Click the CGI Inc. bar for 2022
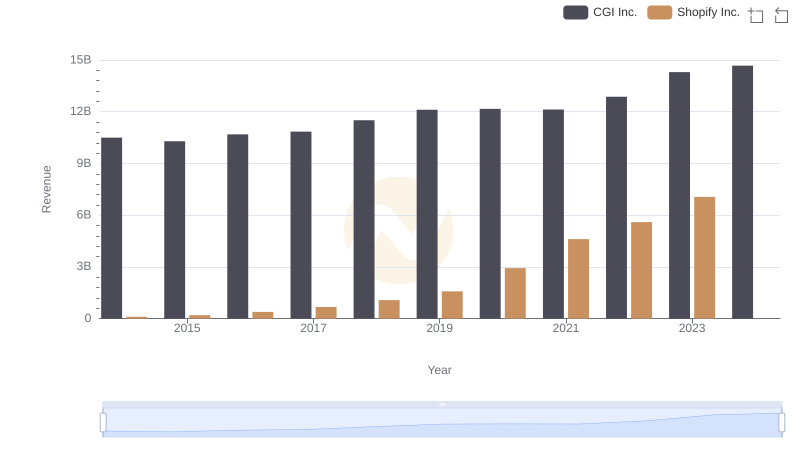 coord(616,208)
